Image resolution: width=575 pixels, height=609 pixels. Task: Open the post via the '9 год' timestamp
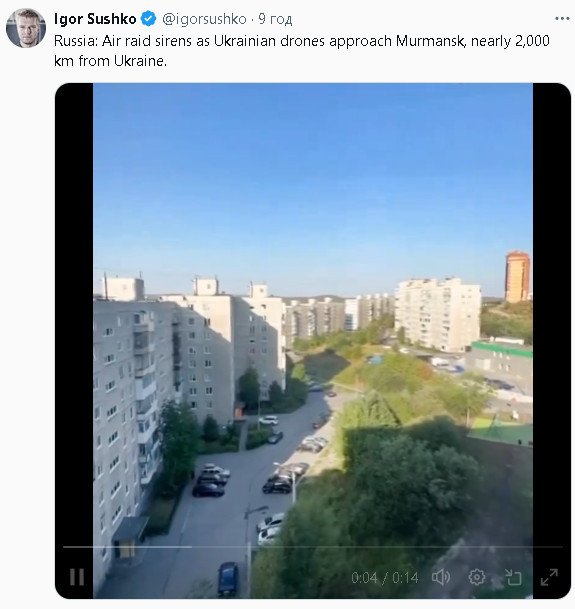pyautogui.click(x=275, y=19)
